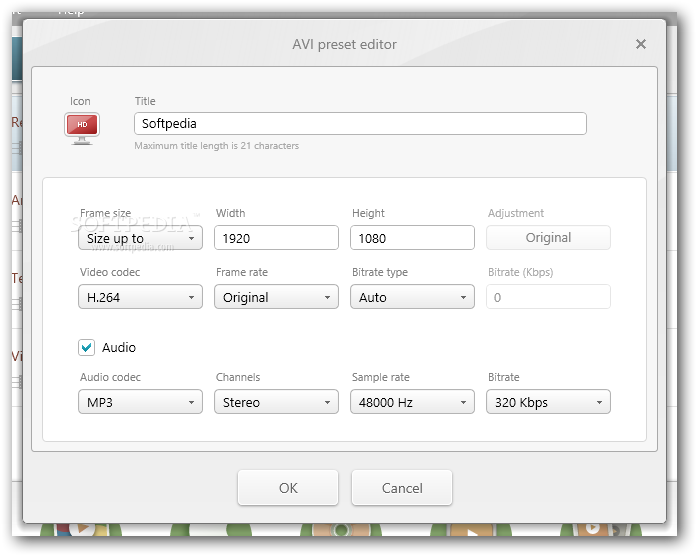Close the AVI preset editor dialog
The image size is (697, 556).
[641, 44]
